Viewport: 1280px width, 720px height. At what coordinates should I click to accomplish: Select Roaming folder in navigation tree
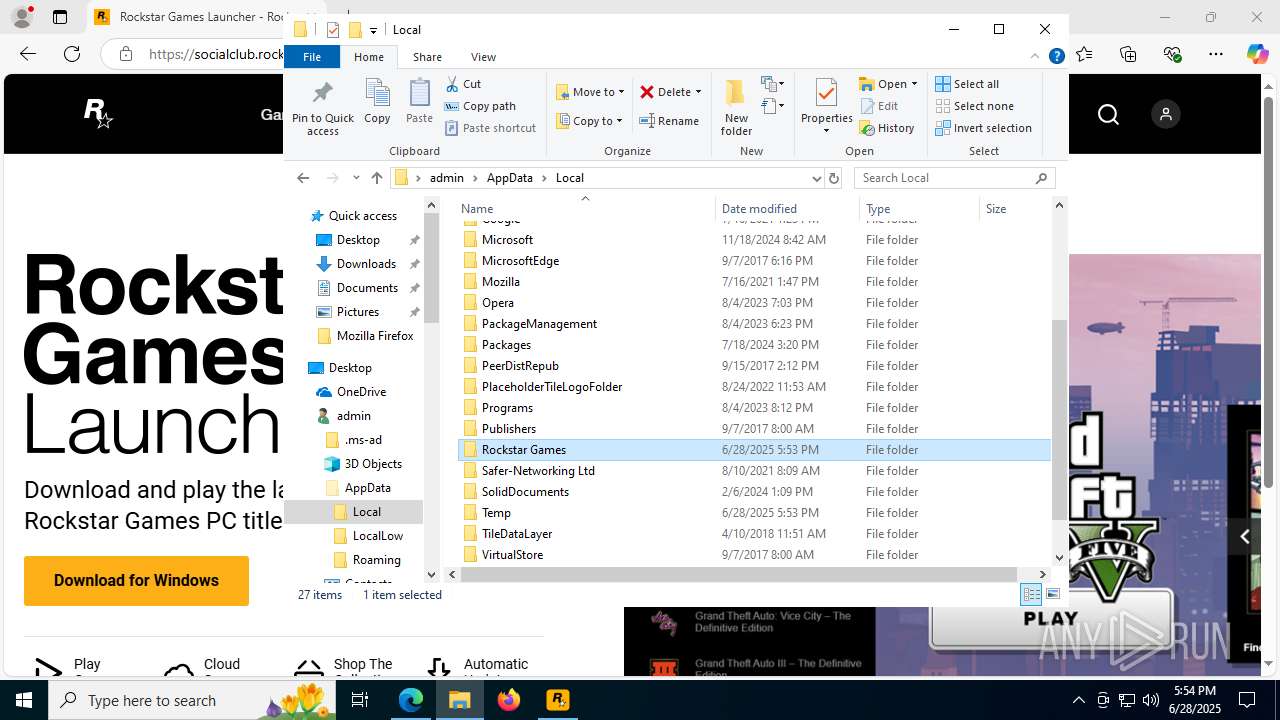(x=376, y=560)
